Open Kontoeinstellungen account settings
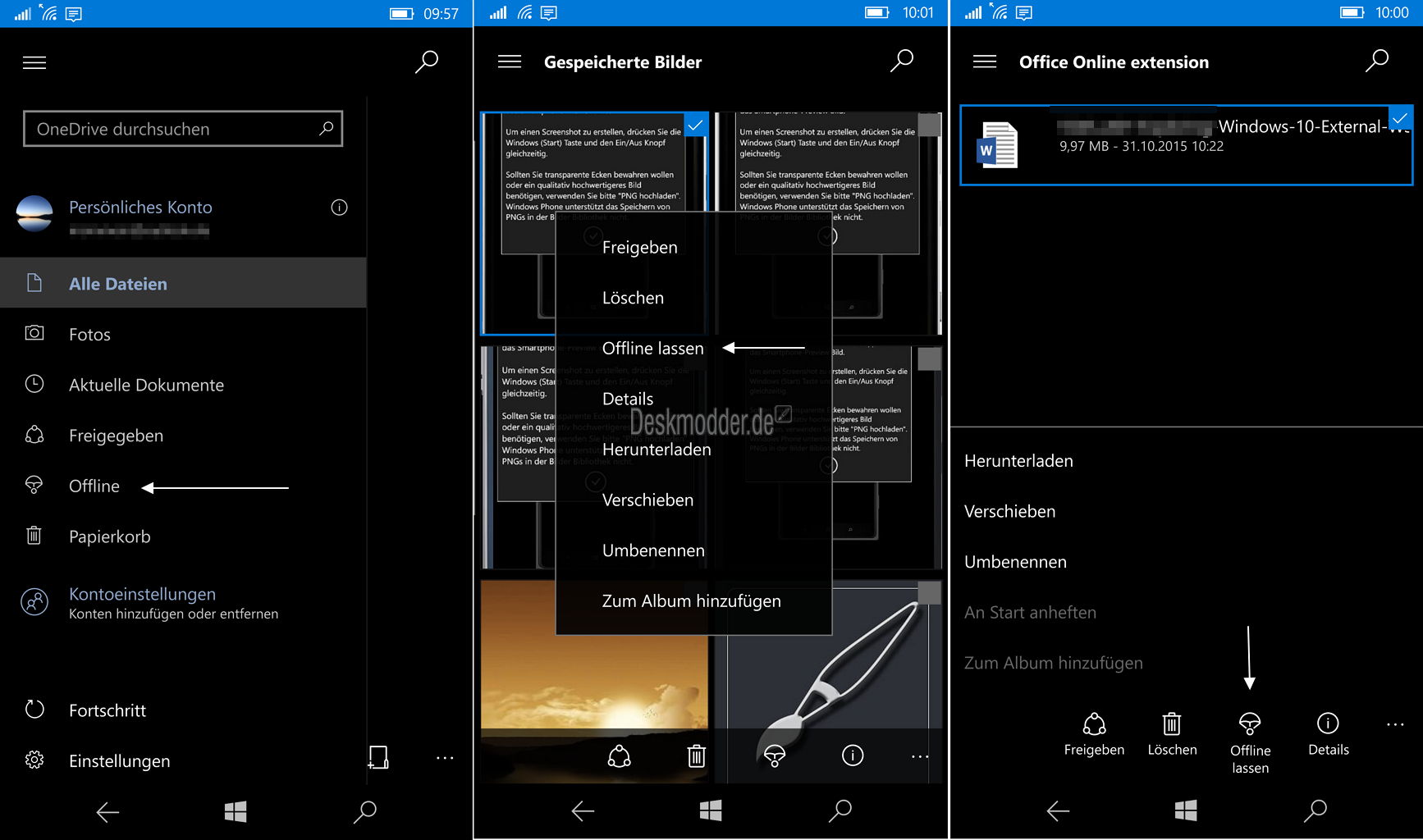This screenshot has width=1423, height=840. (x=183, y=603)
